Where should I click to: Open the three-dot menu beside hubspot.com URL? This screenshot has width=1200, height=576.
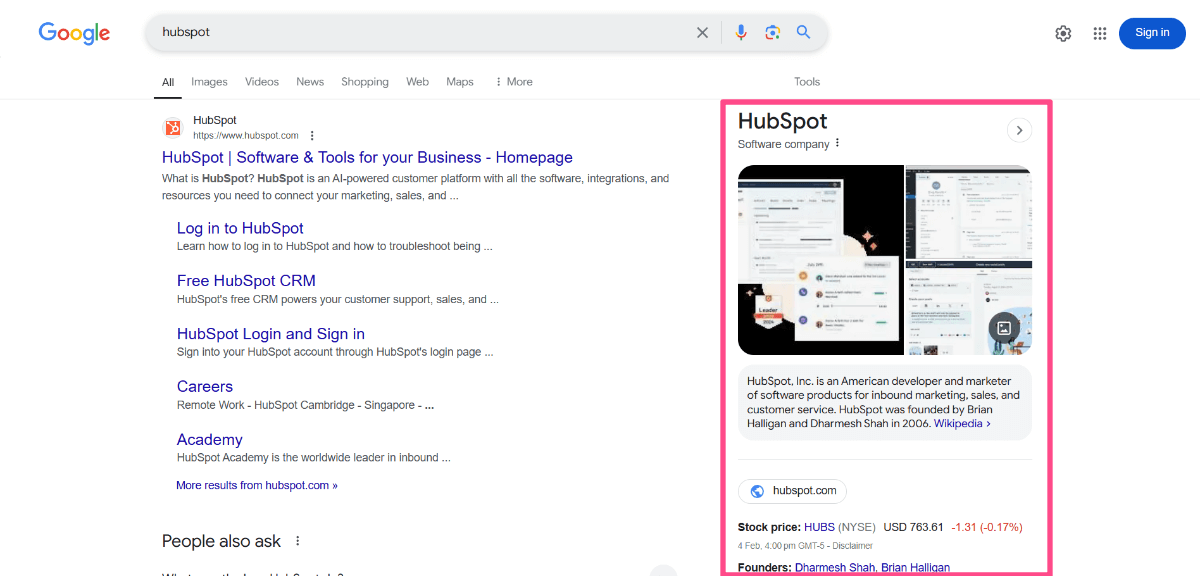[x=312, y=136]
